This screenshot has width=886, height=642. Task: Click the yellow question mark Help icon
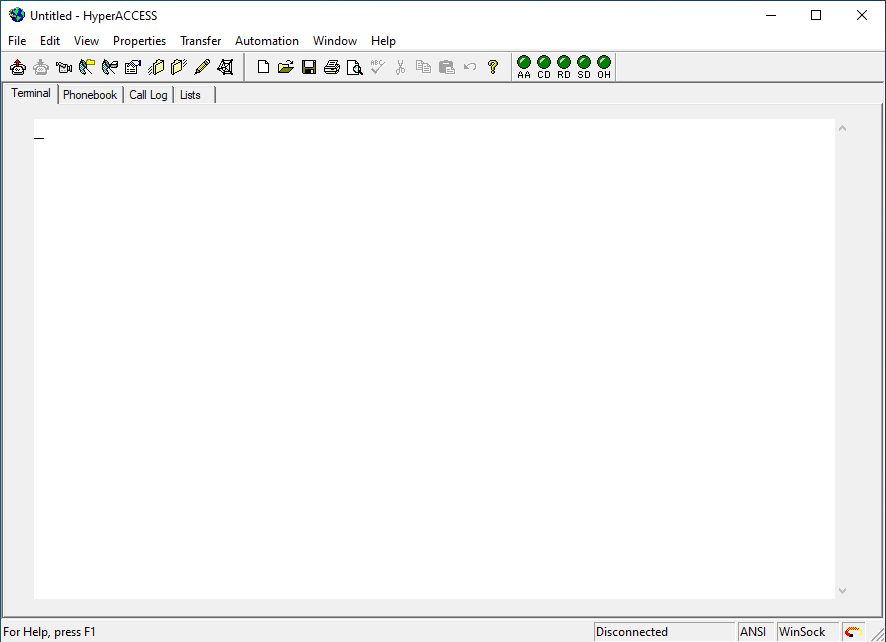click(x=493, y=67)
